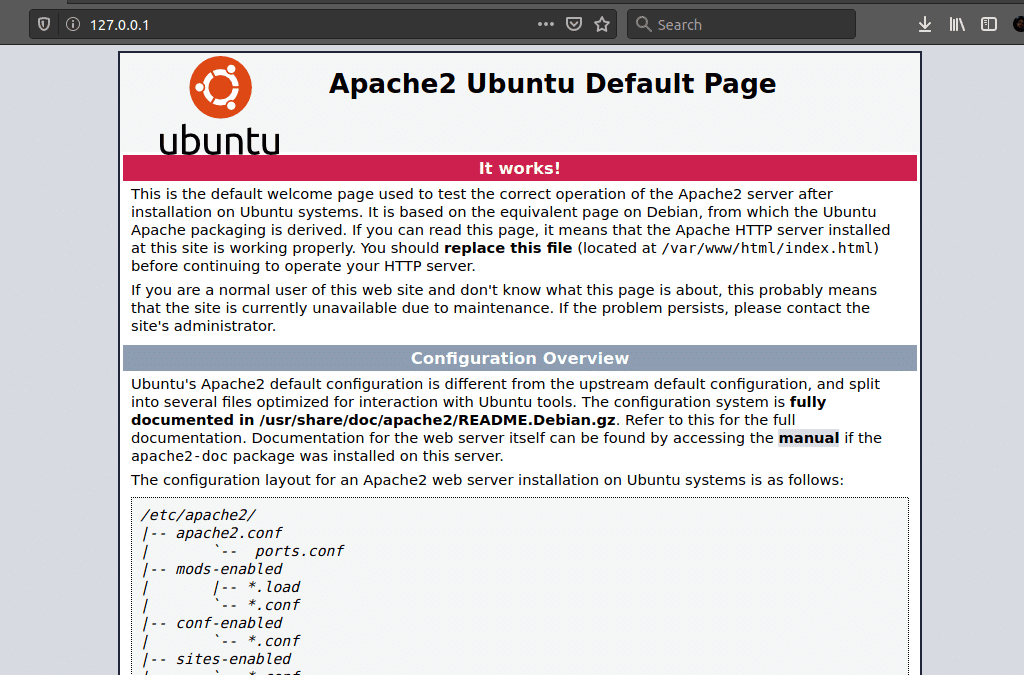Screen dimensions: 1024x675
Task: Toggle the sidebar icon in toolbar
Action: pyautogui.click(x=989, y=24)
